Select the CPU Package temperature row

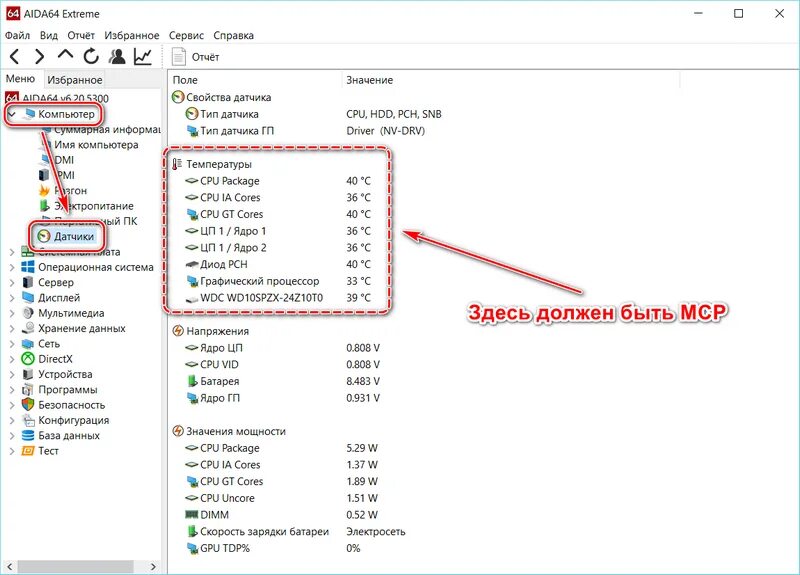(x=279, y=181)
